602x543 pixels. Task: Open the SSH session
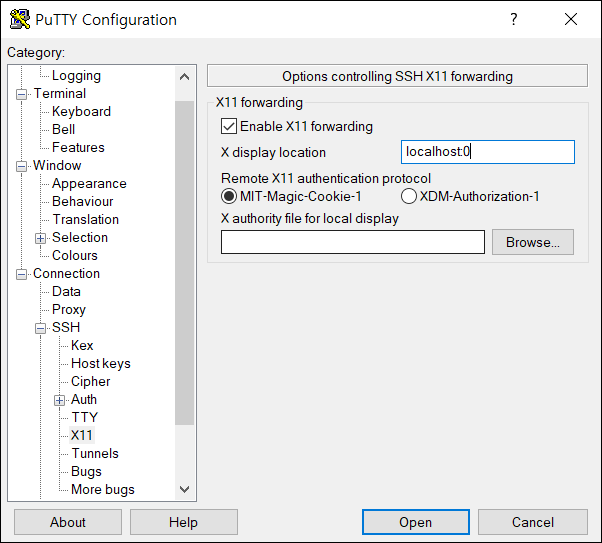pyautogui.click(x=415, y=522)
